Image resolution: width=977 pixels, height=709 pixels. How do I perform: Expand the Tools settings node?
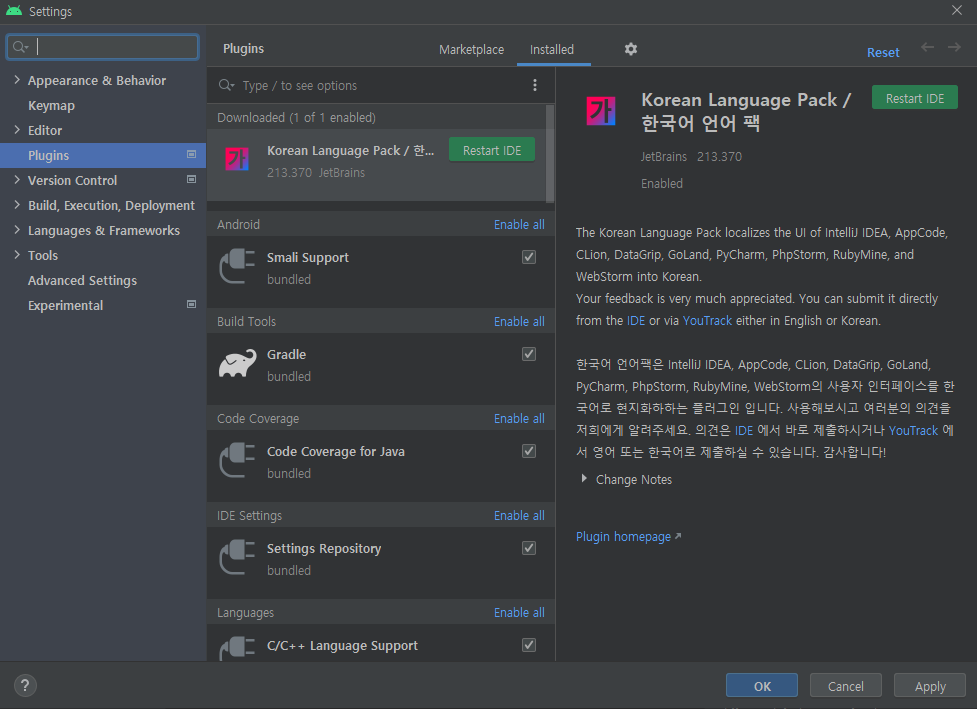17,255
